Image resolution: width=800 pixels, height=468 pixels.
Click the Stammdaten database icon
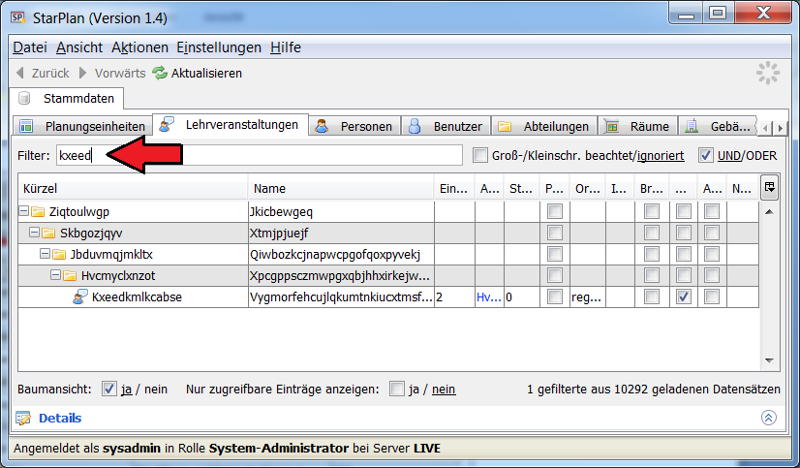click(24, 98)
